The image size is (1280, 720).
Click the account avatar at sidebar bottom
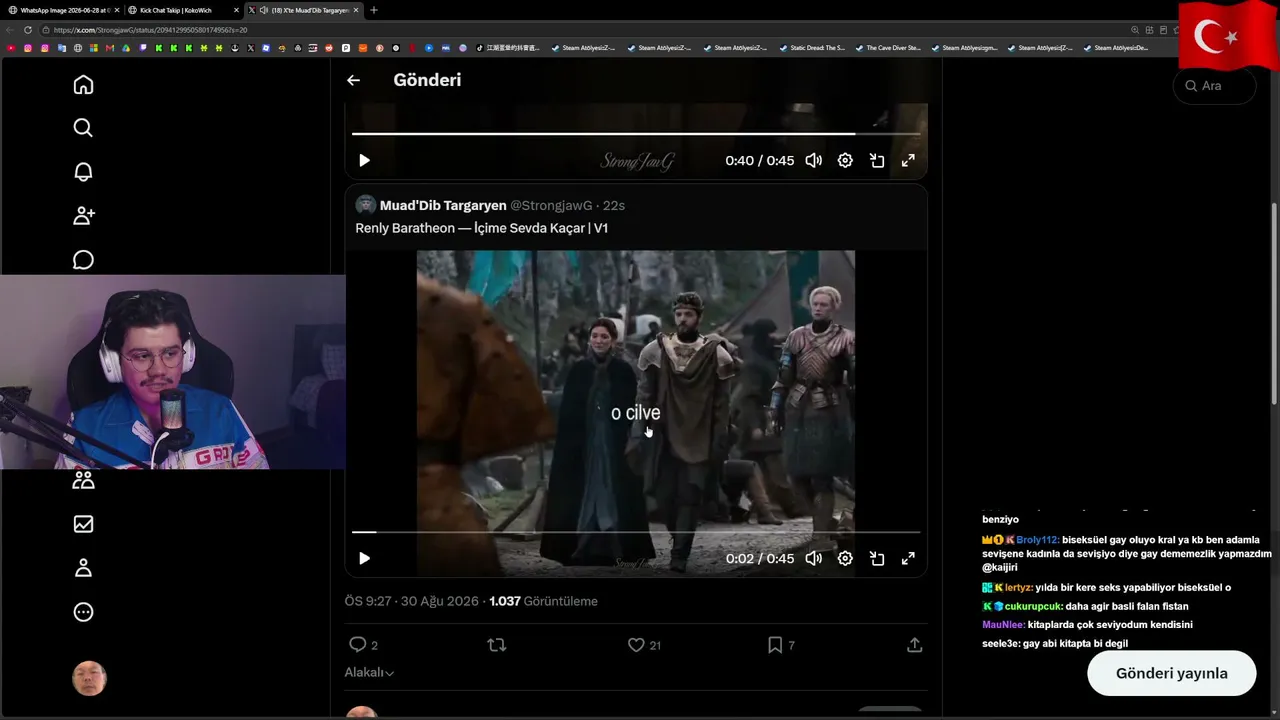coord(89,678)
